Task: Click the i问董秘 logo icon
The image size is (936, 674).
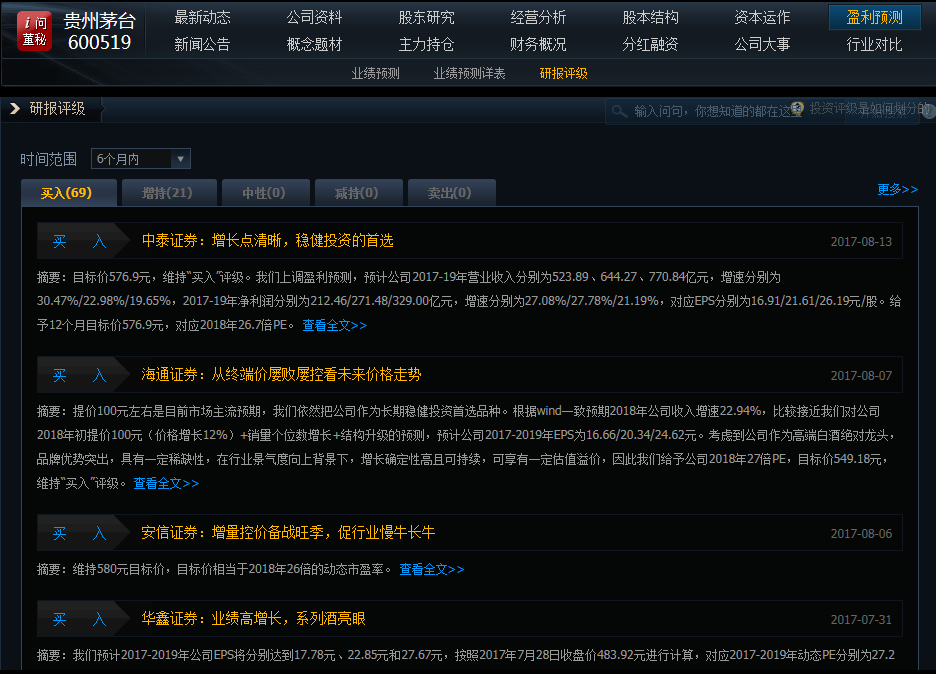Action: (x=35, y=30)
